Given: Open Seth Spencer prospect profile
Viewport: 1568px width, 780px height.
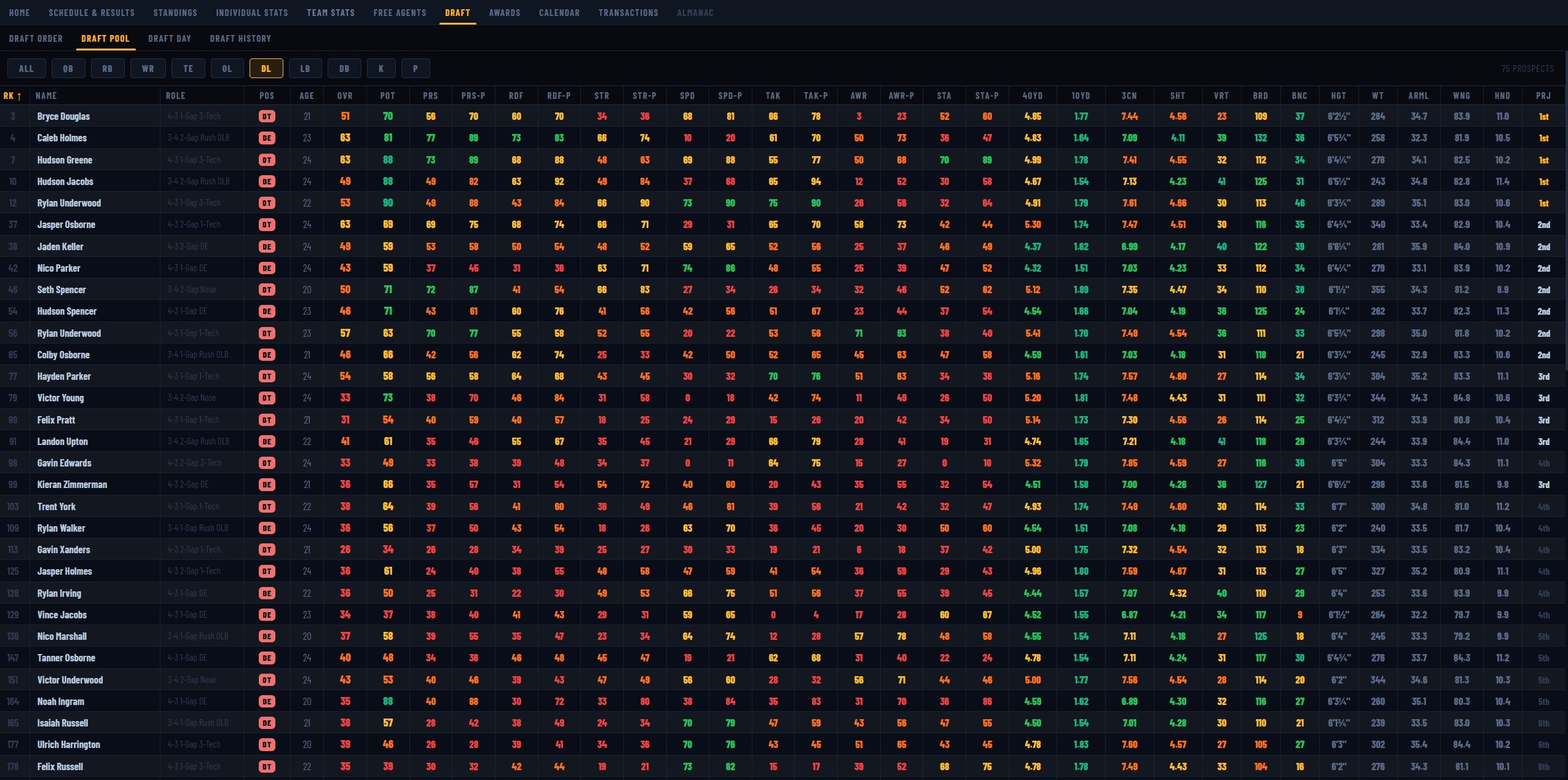Looking at the screenshot, I should pos(61,290).
